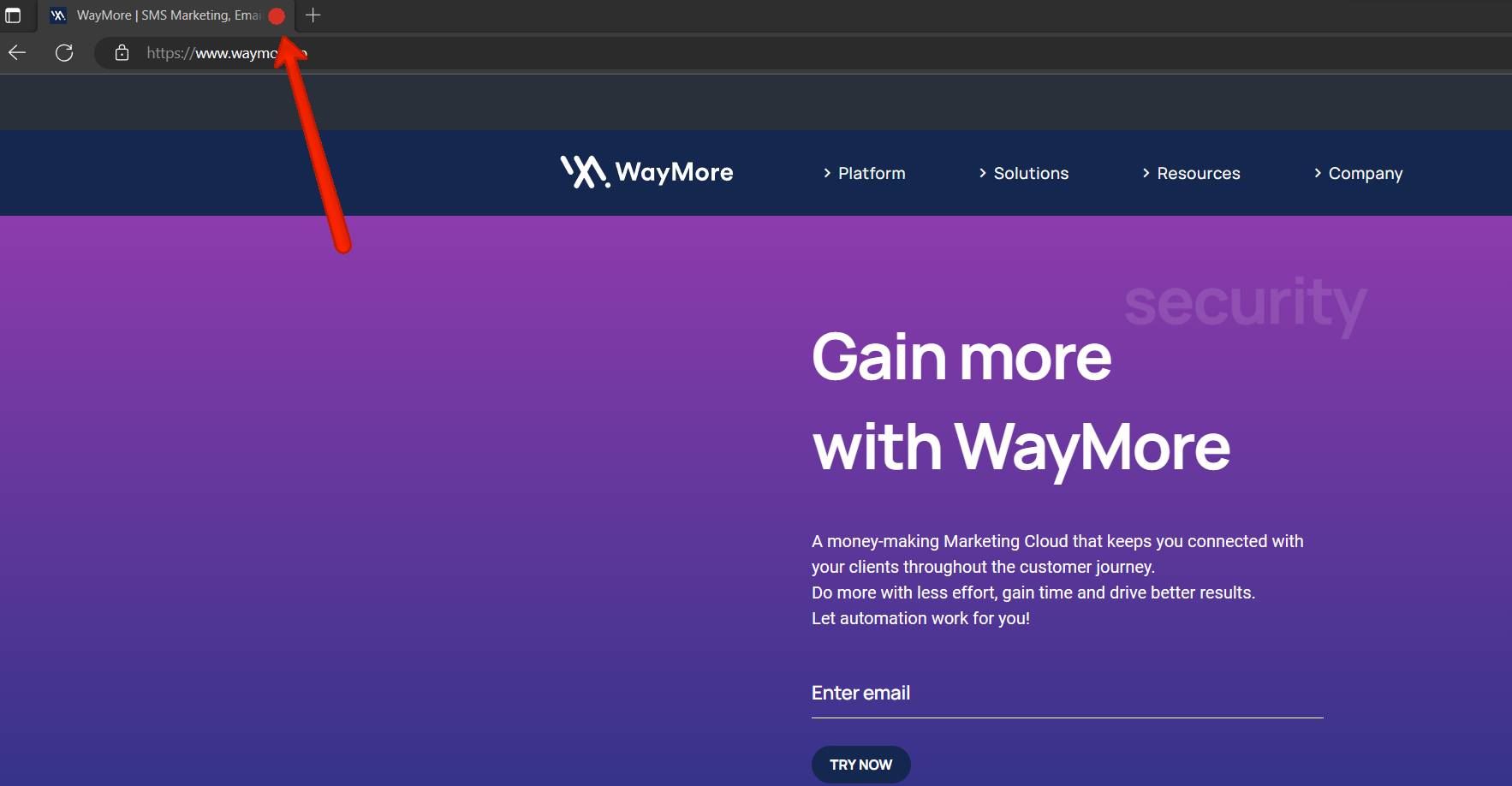Expand the chevron beside Solutions
1512x786 pixels.
983,173
